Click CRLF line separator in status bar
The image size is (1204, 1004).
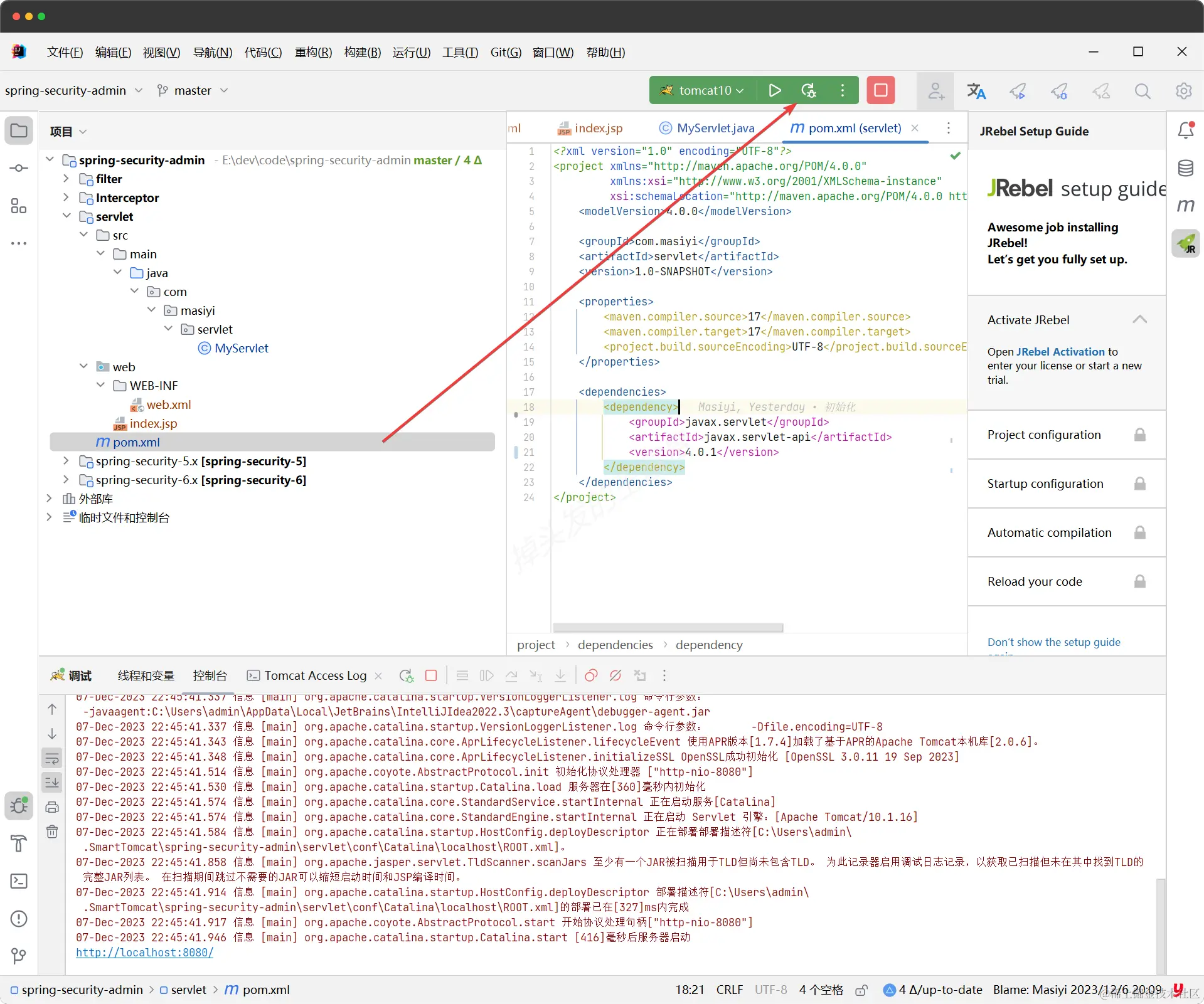point(729,990)
